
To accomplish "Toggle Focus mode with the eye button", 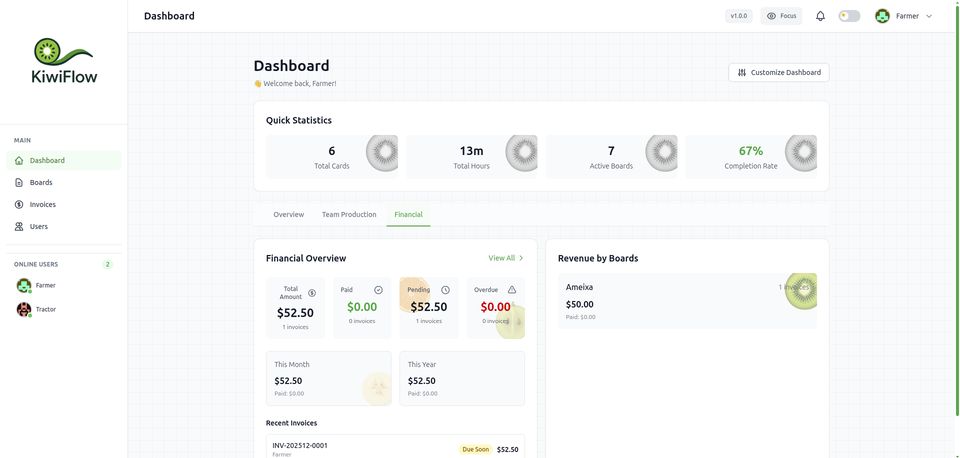I will tap(781, 16).
